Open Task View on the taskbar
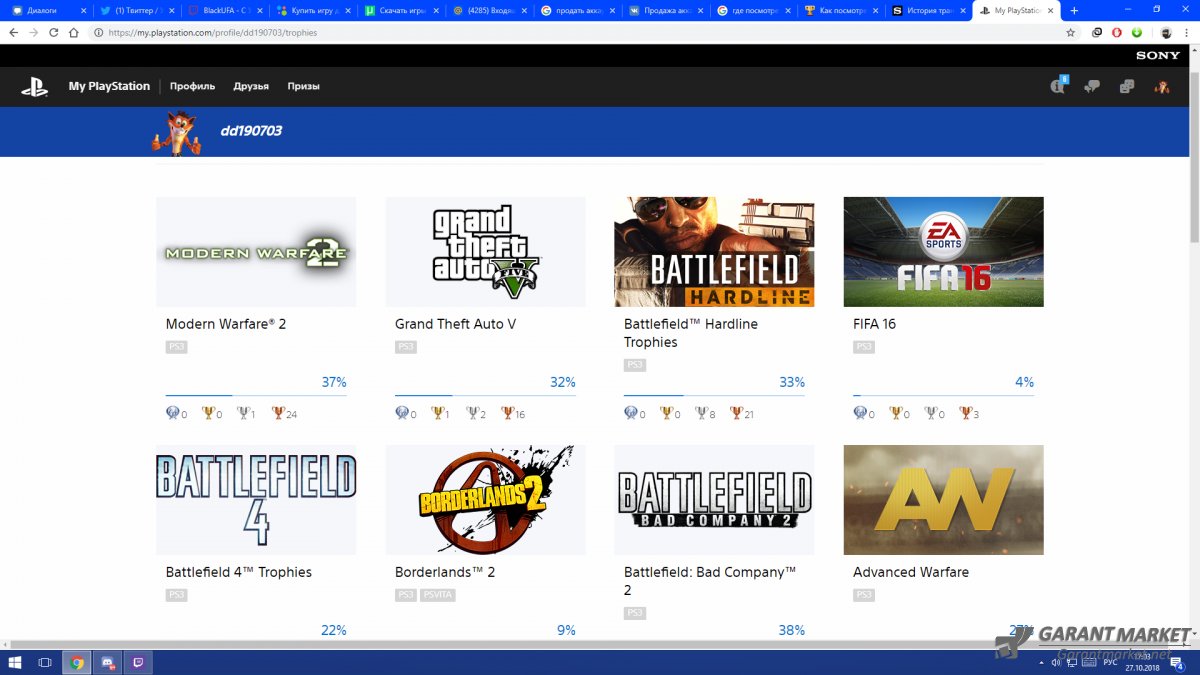Screen dimensions: 1200x675 pyautogui.click(x=45, y=662)
